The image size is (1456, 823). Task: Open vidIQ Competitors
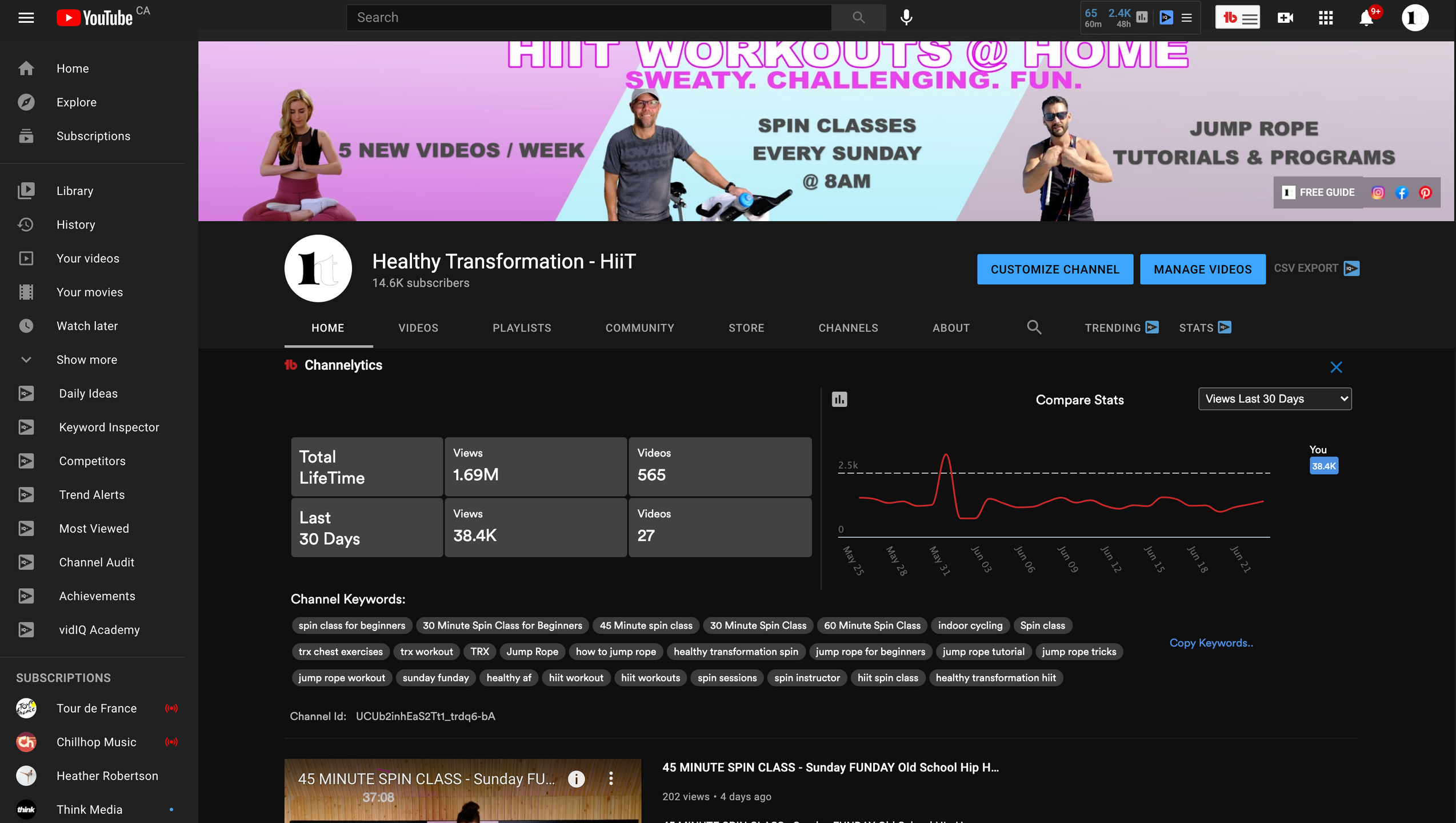(93, 461)
